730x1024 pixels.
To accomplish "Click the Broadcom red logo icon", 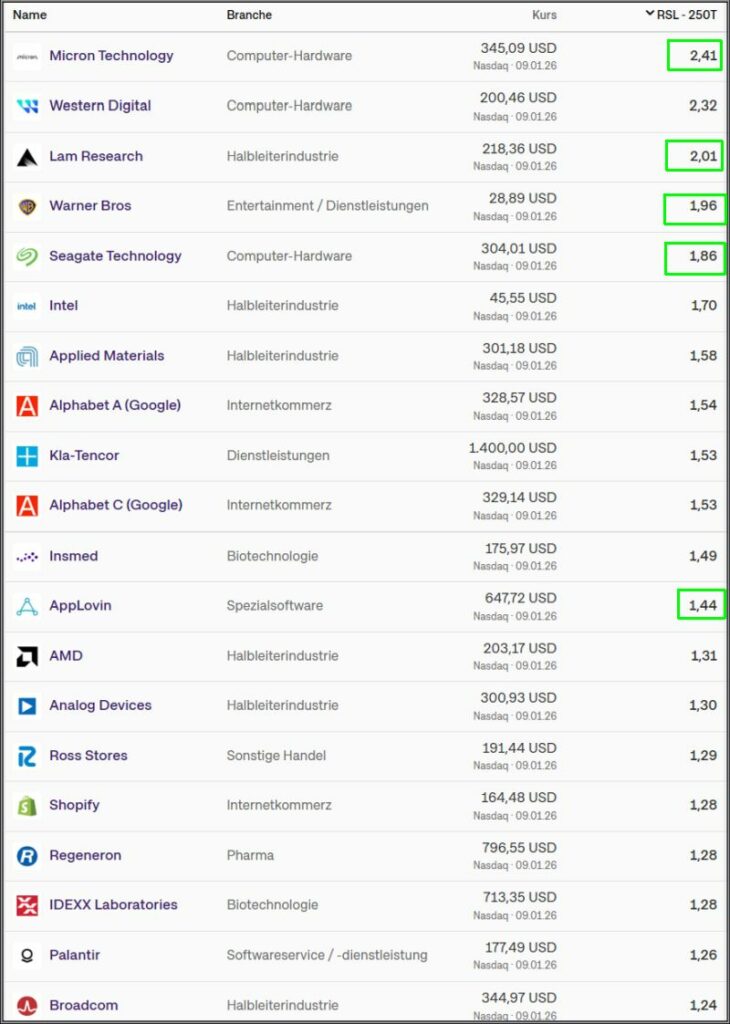I will (x=27, y=1005).
